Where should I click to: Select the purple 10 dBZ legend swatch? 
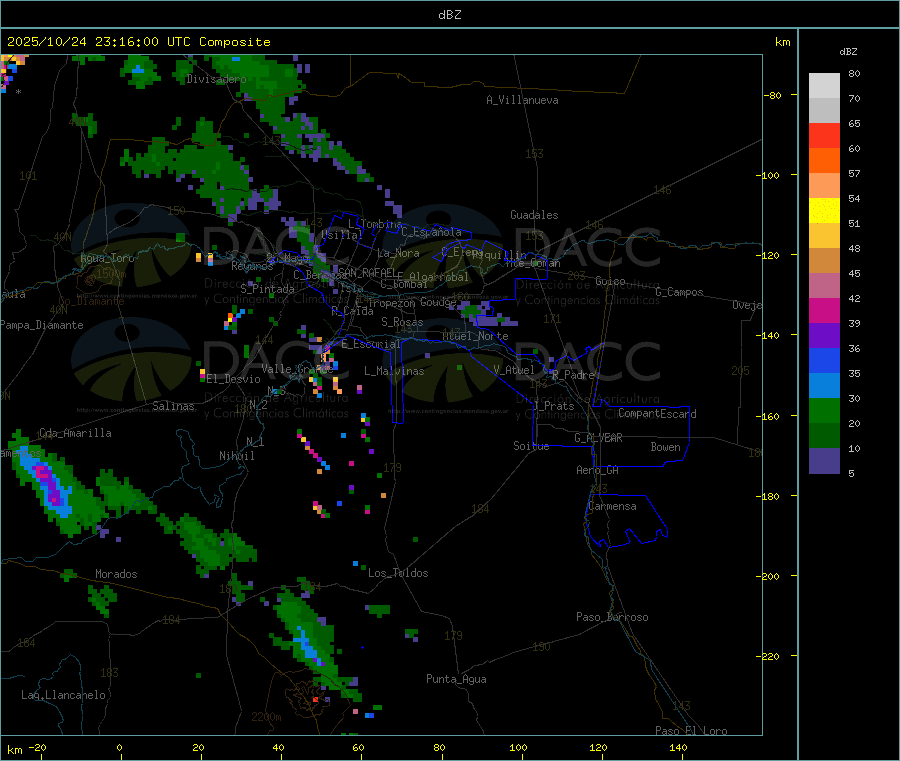(x=824, y=461)
